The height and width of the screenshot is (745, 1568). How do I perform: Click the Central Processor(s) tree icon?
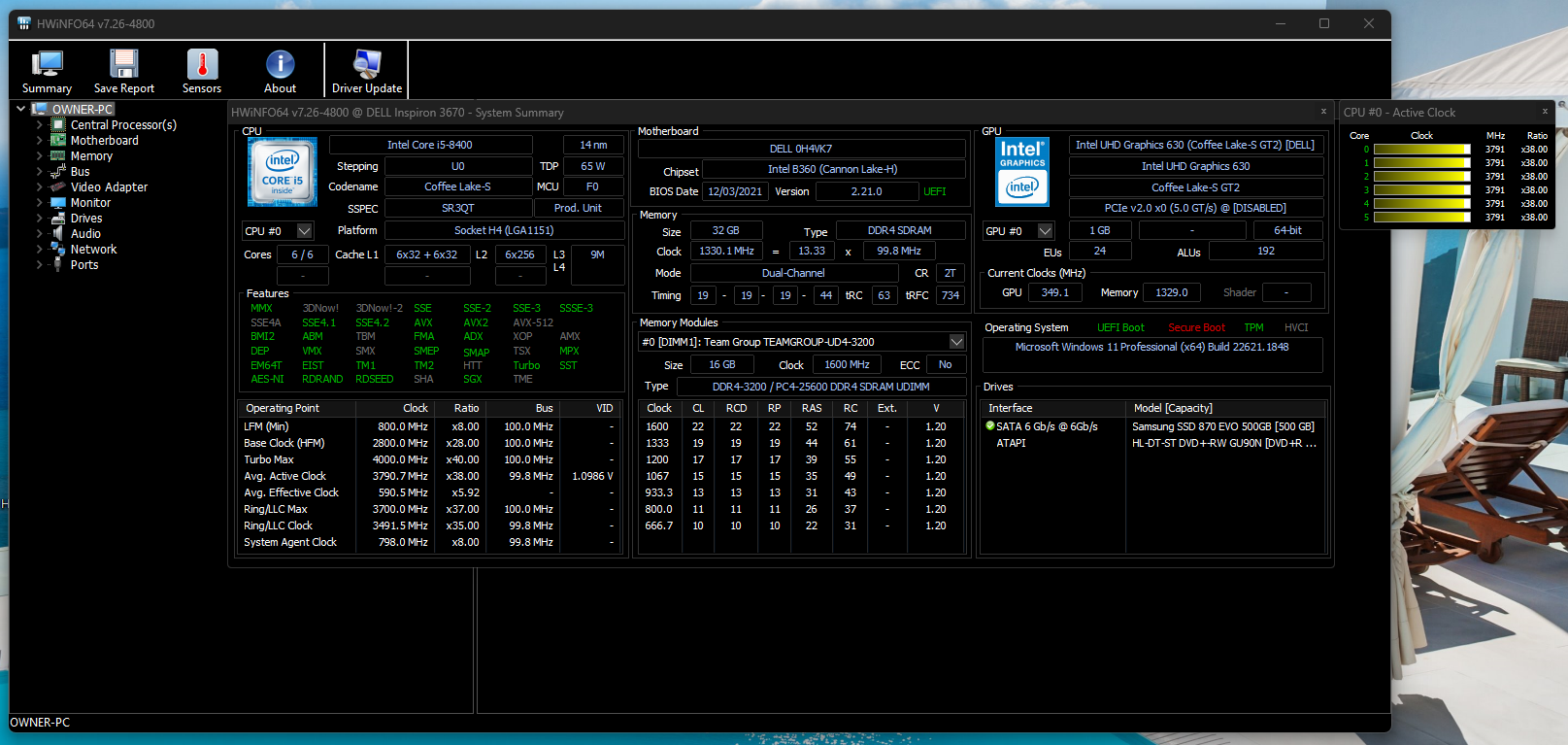click(x=58, y=125)
